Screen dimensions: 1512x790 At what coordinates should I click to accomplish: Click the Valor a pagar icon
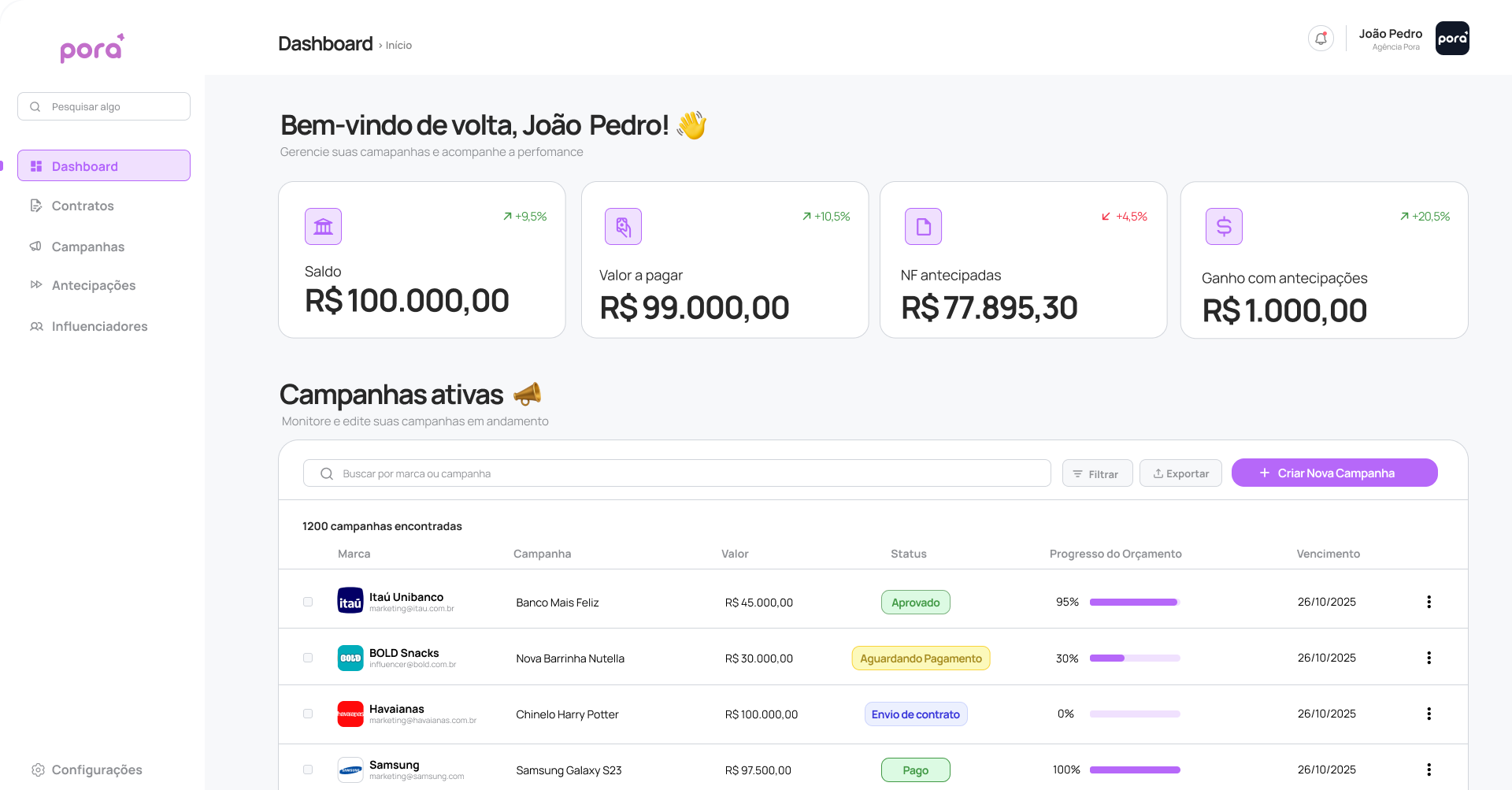tap(623, 227)
